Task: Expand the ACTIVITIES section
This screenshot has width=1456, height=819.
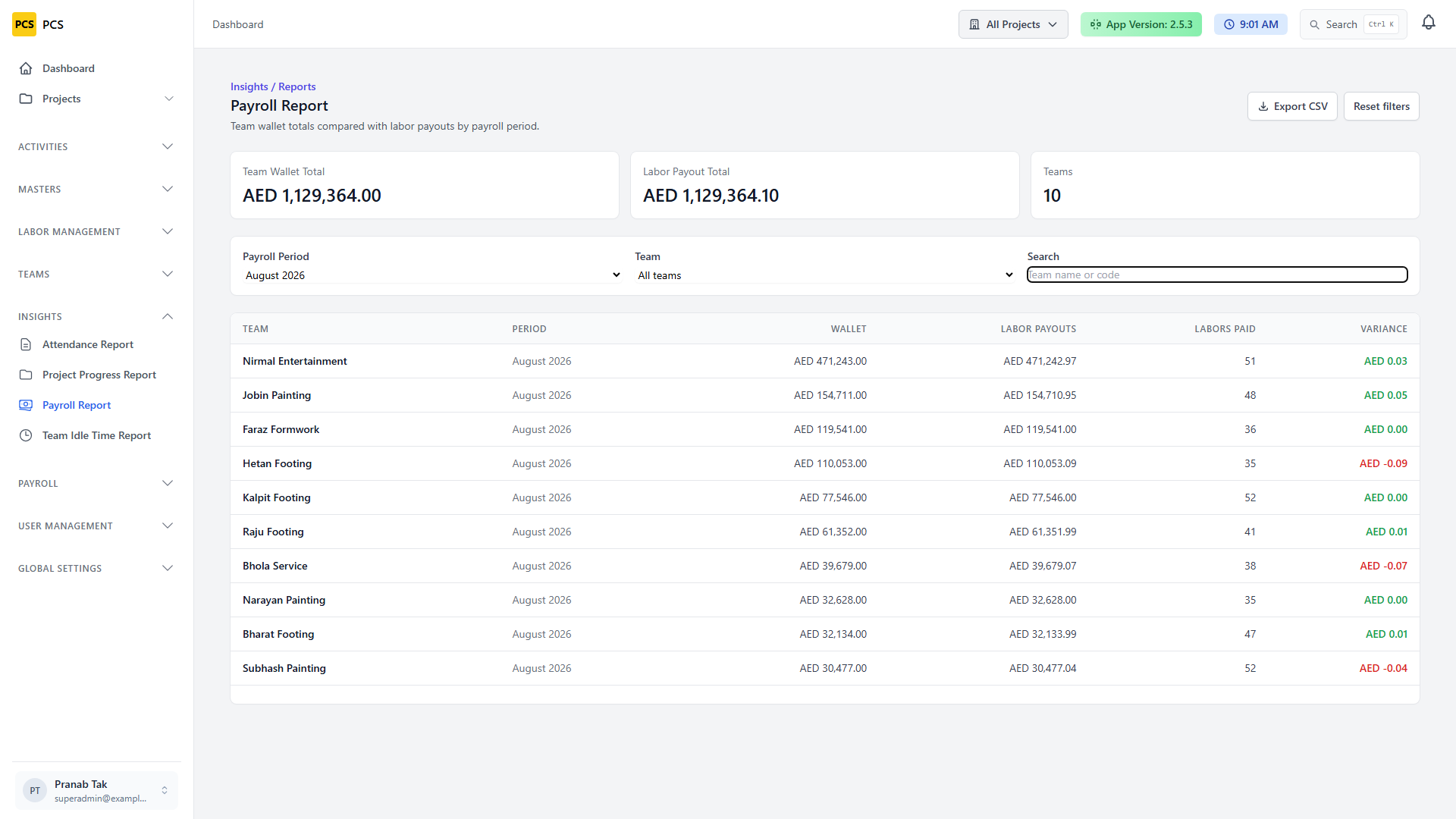Action: pos(96,146)
